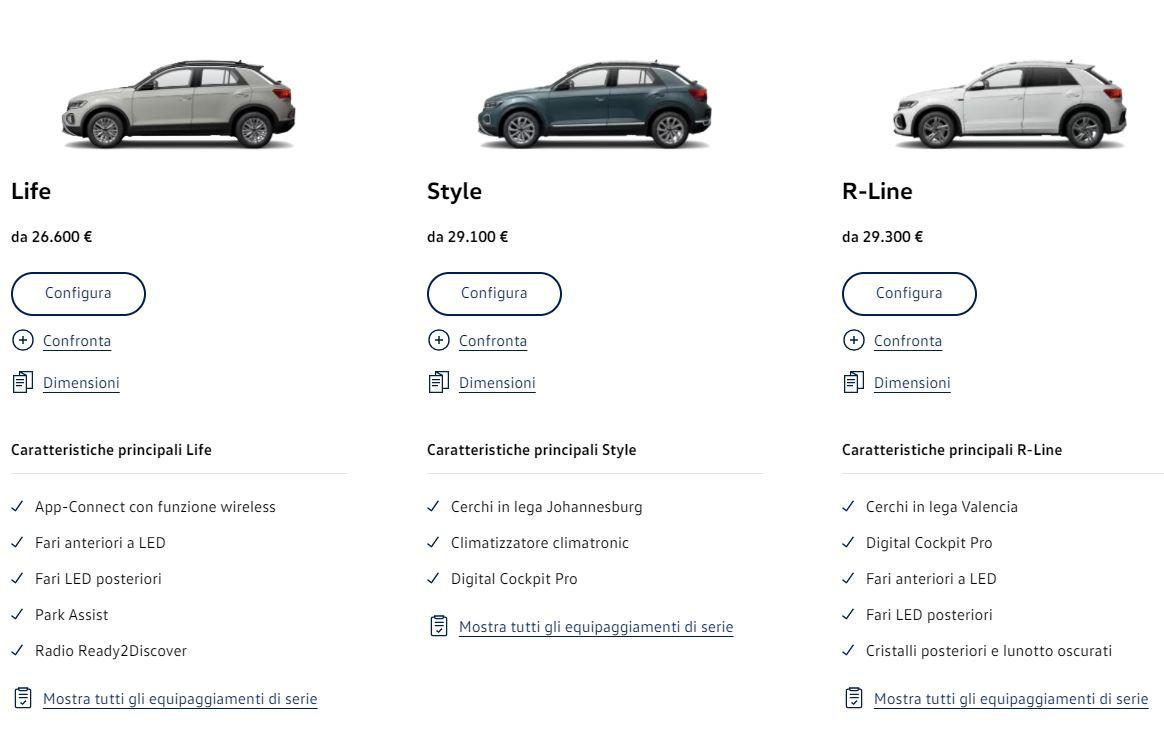This screenshot has width=1164, height=729.
Task: Open the Dimensioni link for R-Line
Action: (912, 383)
